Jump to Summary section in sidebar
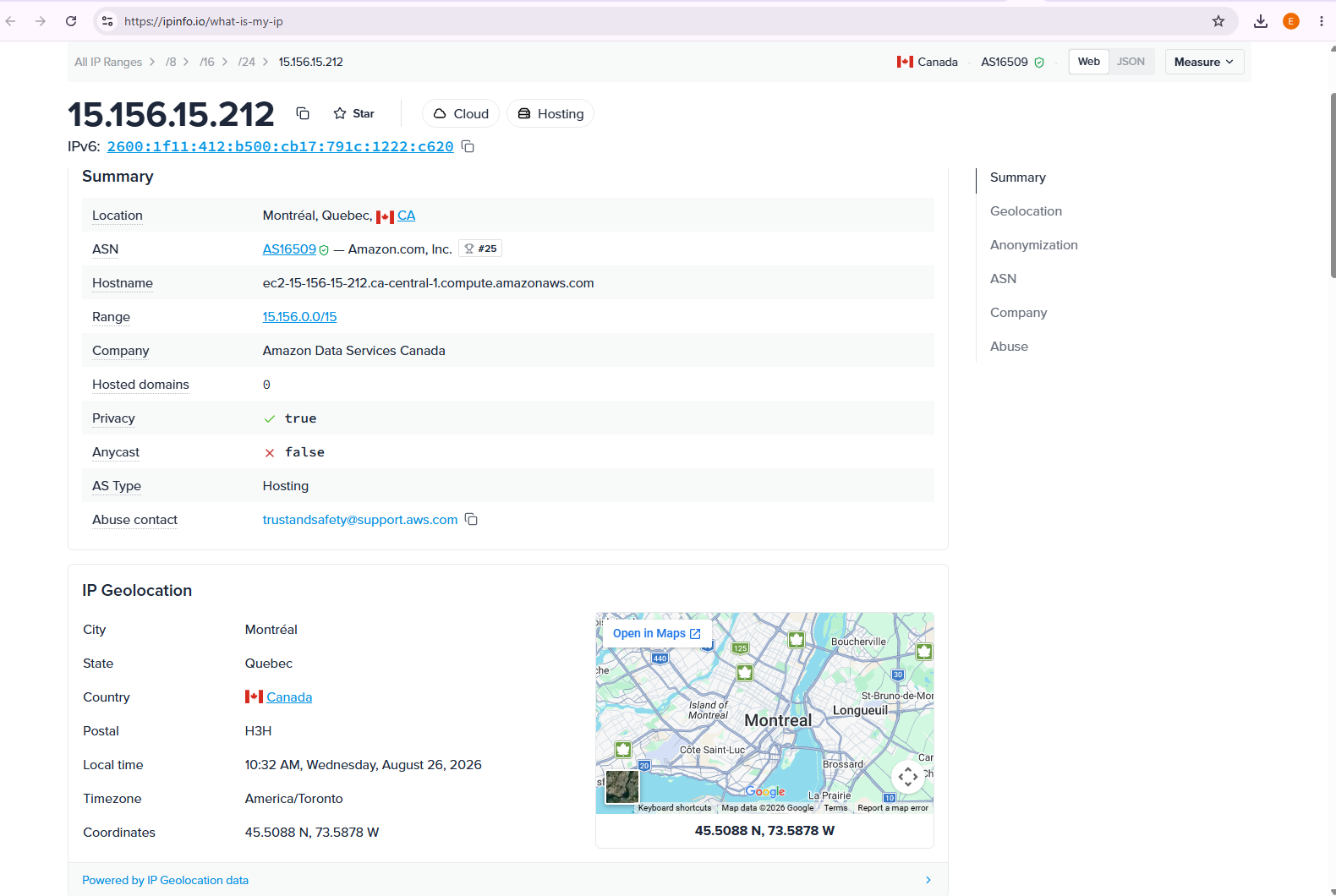 point(1018,178)
